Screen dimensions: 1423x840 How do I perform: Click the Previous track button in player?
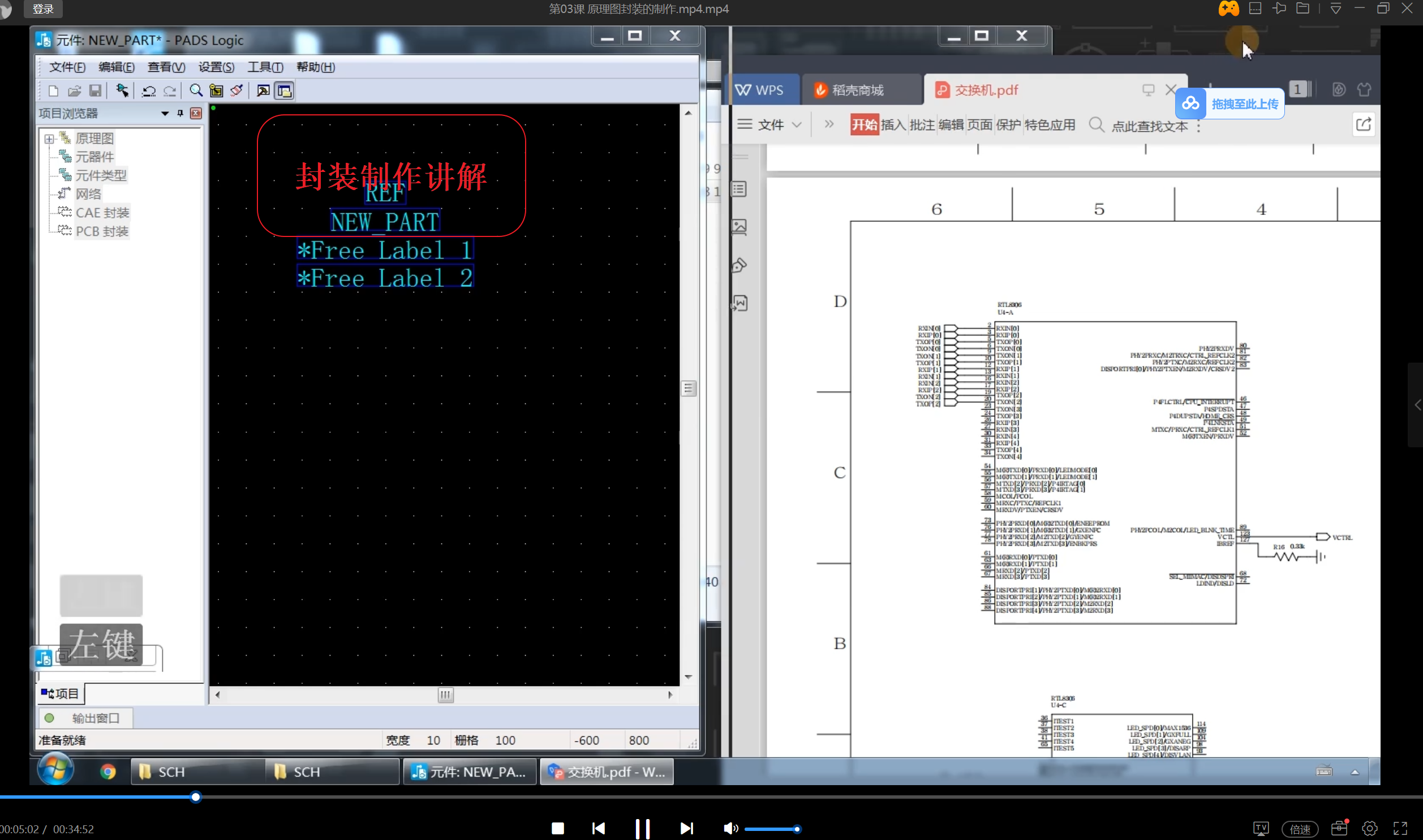598,829
